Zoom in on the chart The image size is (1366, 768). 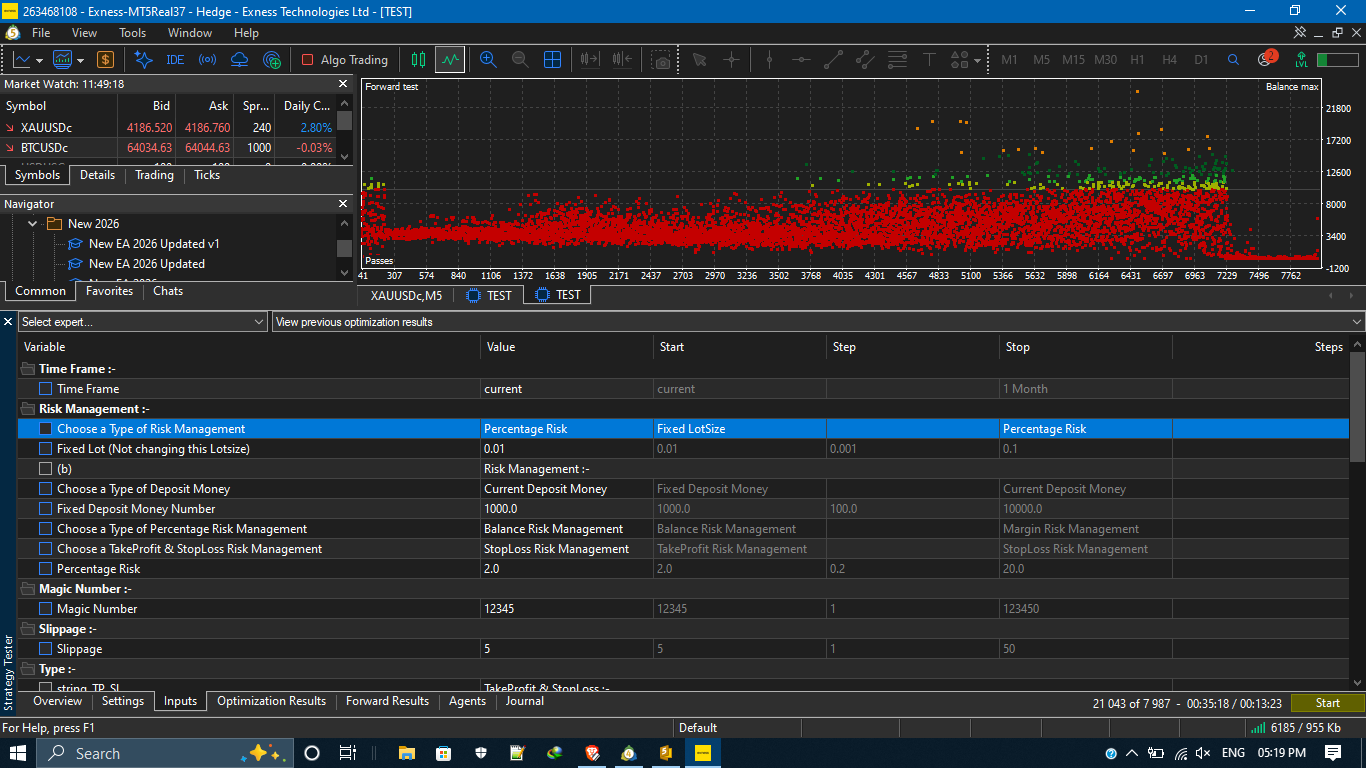pos(488,60)
